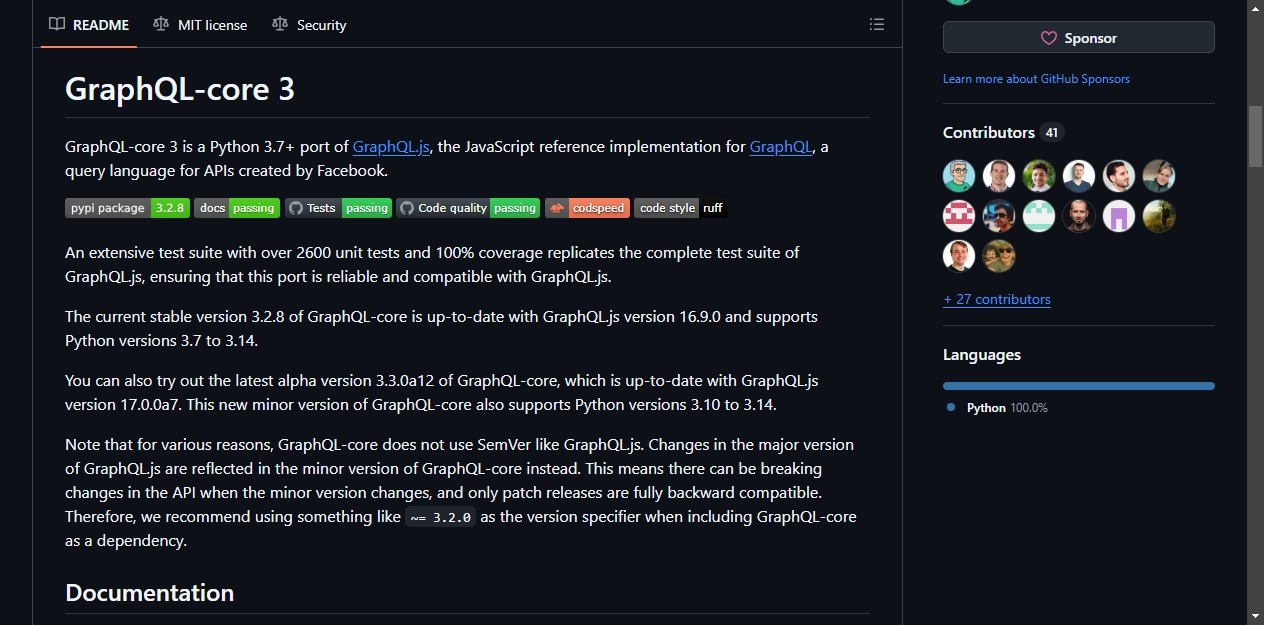Click the Python language progress bar
The width and height of the screenshot is (1264, 625).
(x=1078, y=386)
